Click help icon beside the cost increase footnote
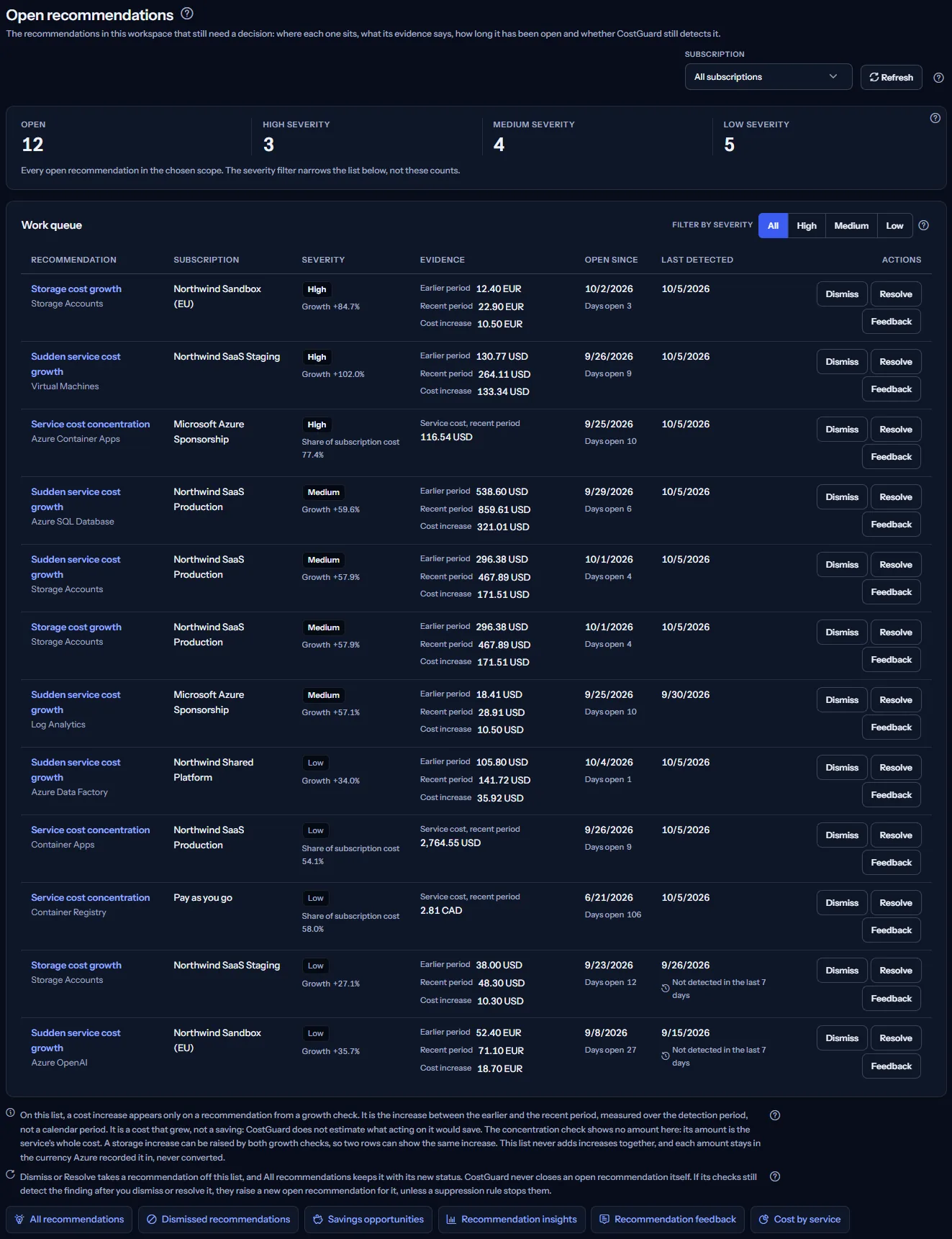Screen dimensions: 952x1239 coord(775,1115)
